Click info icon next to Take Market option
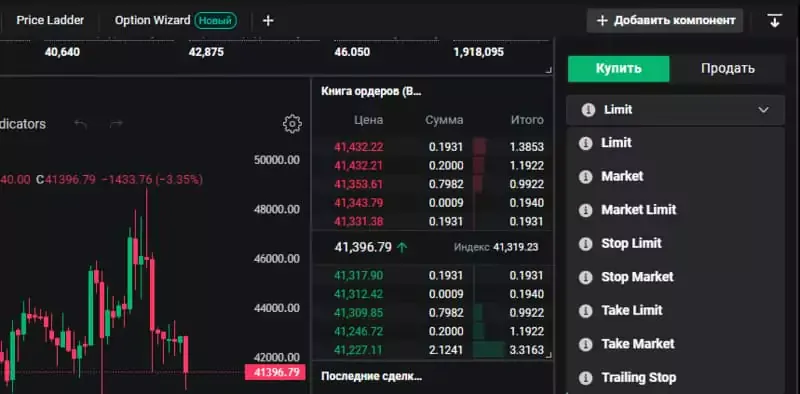 pos(586,344)
